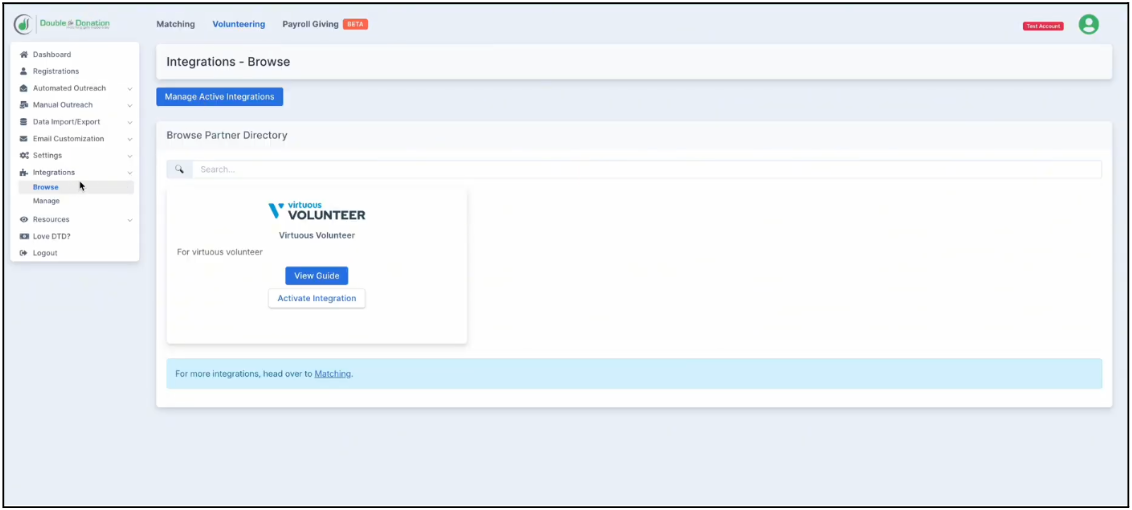Select Manage under Integrations
Screen dimensions: 1132x510
point(46,201)
